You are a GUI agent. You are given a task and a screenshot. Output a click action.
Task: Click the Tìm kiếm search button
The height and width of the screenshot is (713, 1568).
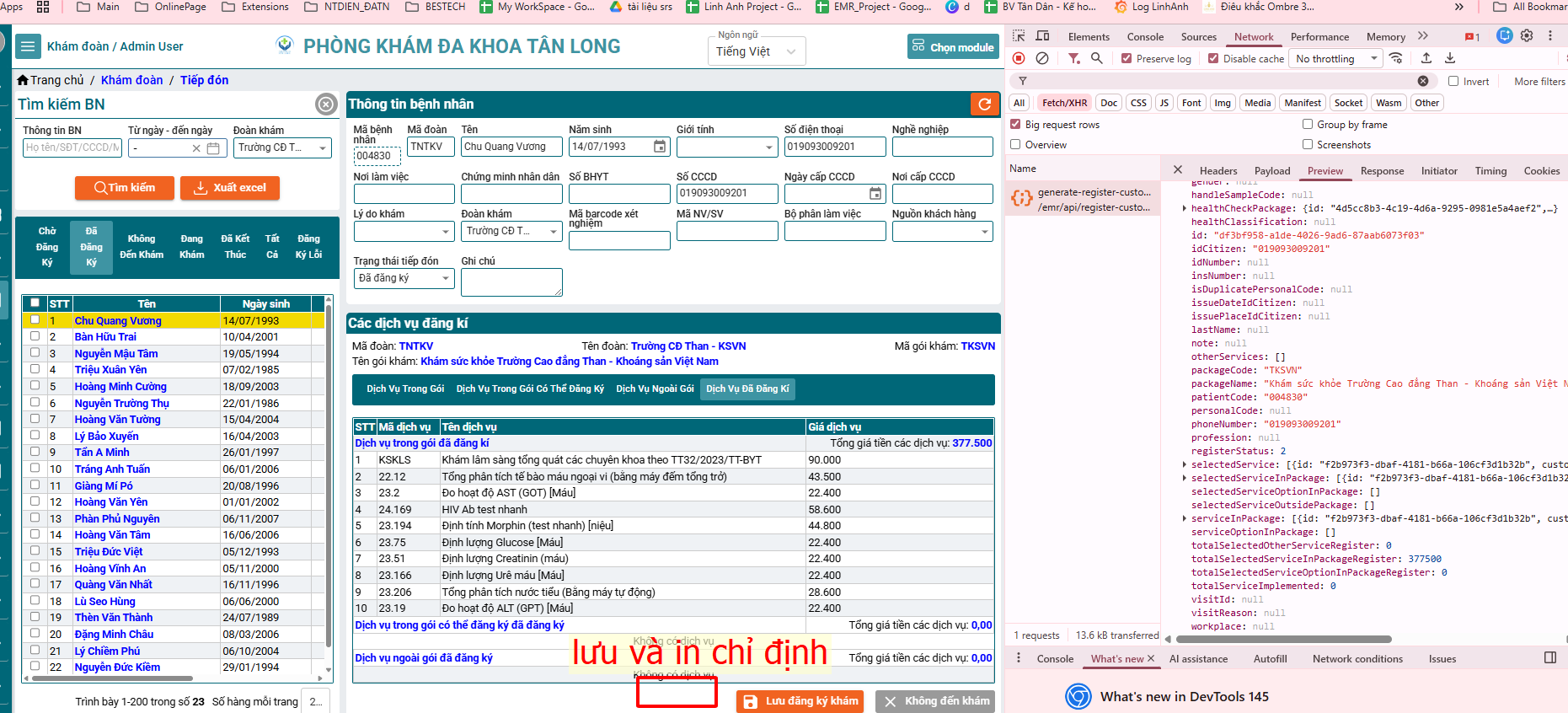(x=125, y=188)
